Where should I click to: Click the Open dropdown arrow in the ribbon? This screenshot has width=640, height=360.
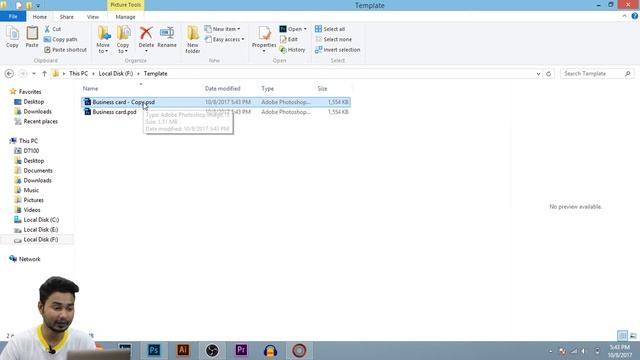tap(305, 29)
